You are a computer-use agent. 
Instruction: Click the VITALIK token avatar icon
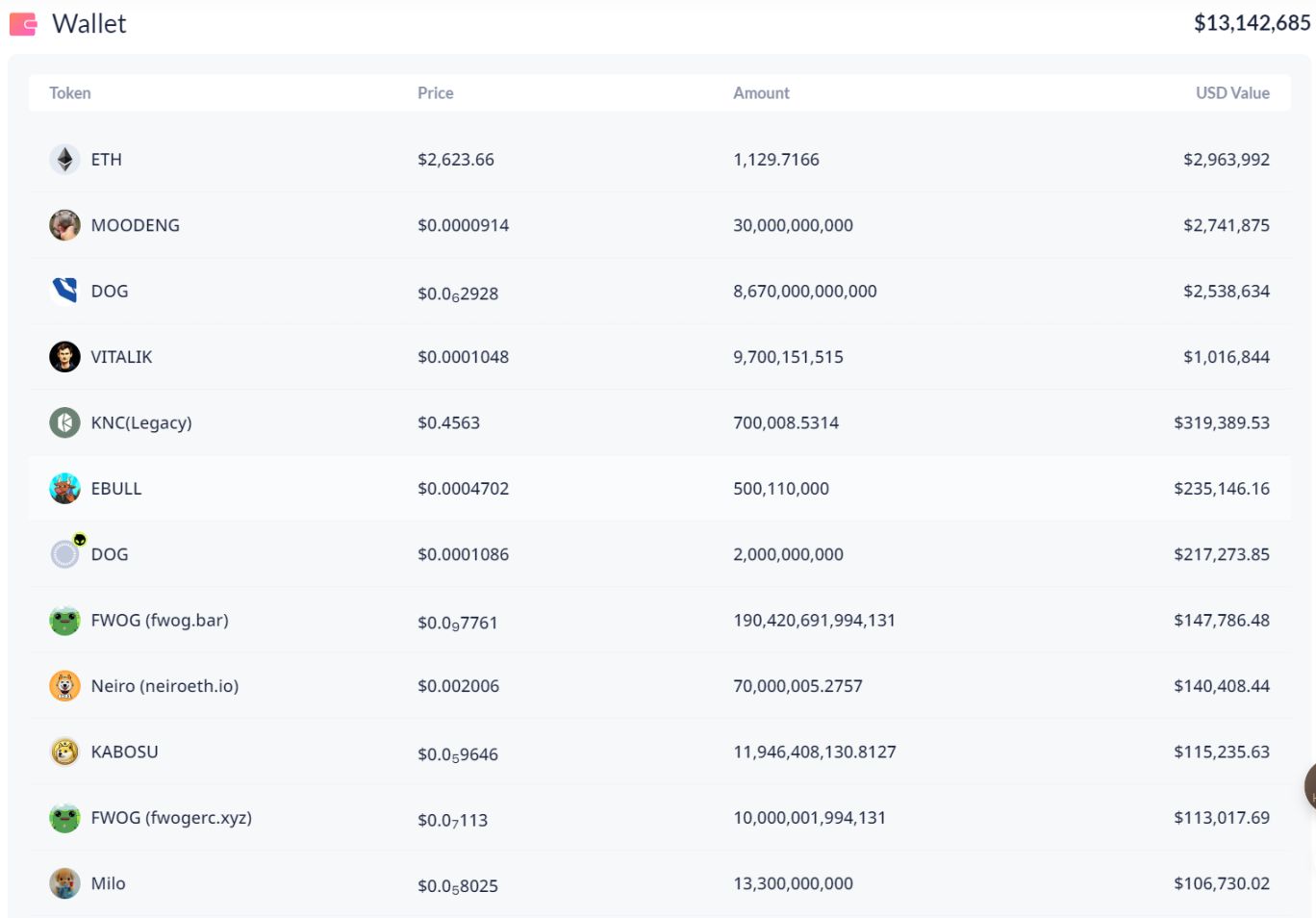coord(64,357)
